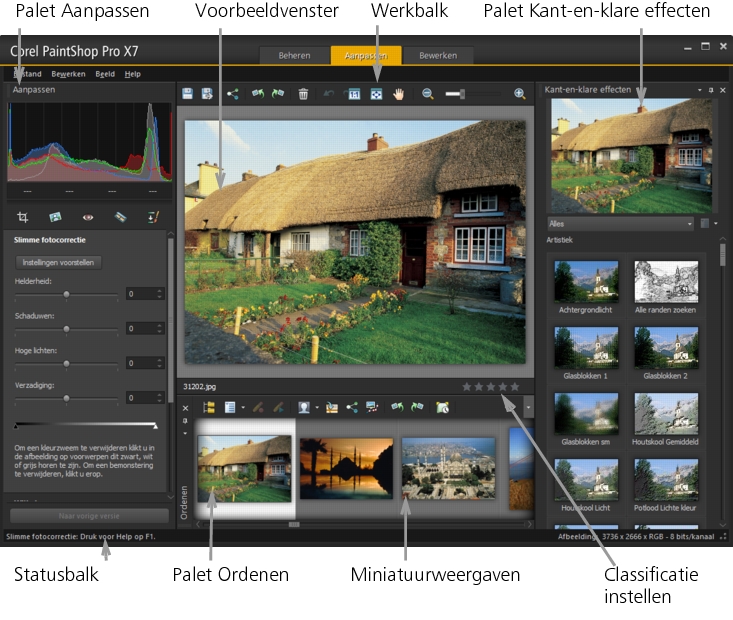Click the 31202.jpg file name
Screen dimensions: 733x620
point(200,387)
